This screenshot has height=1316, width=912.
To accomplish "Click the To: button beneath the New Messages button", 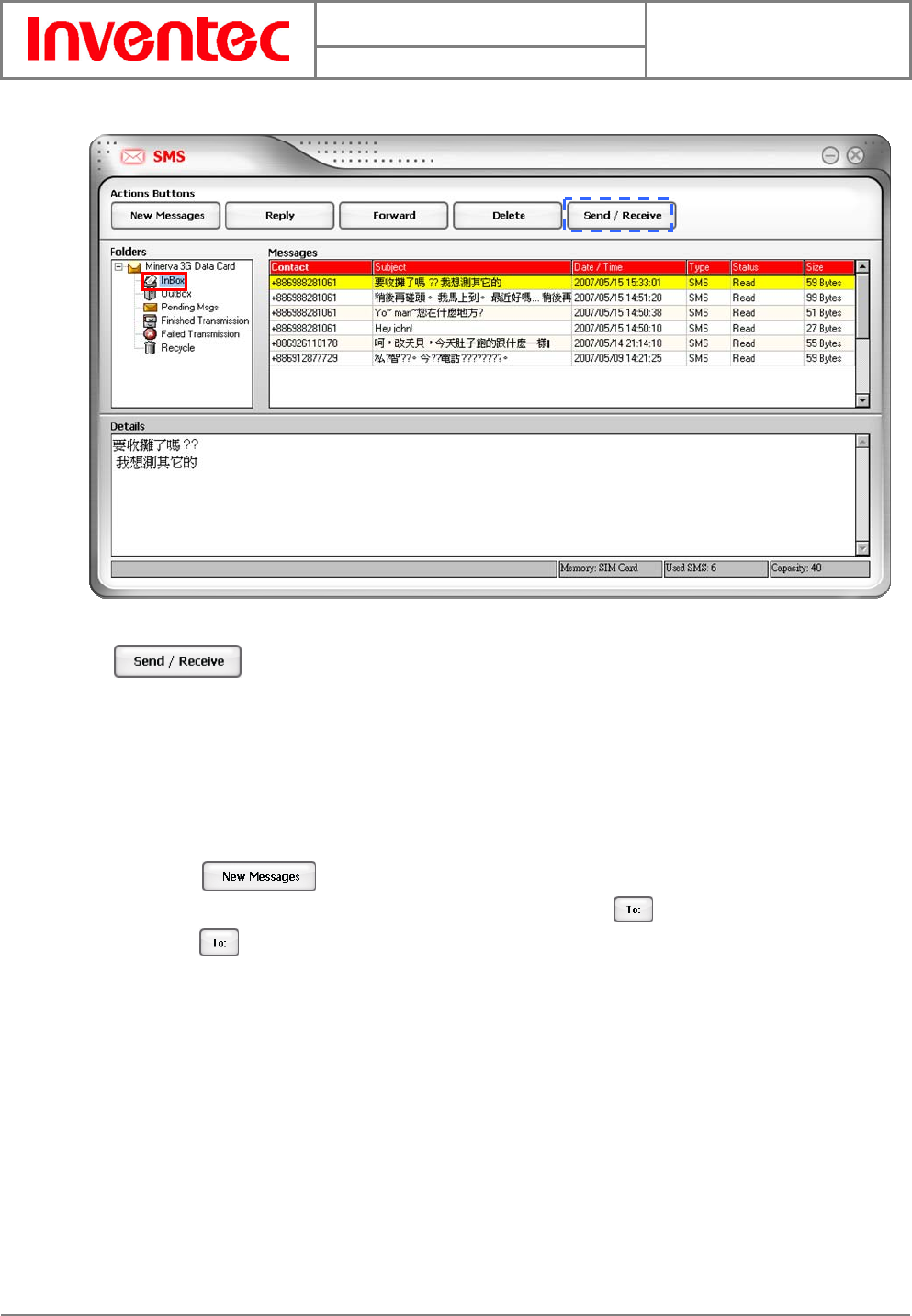I will pos(219,942).
